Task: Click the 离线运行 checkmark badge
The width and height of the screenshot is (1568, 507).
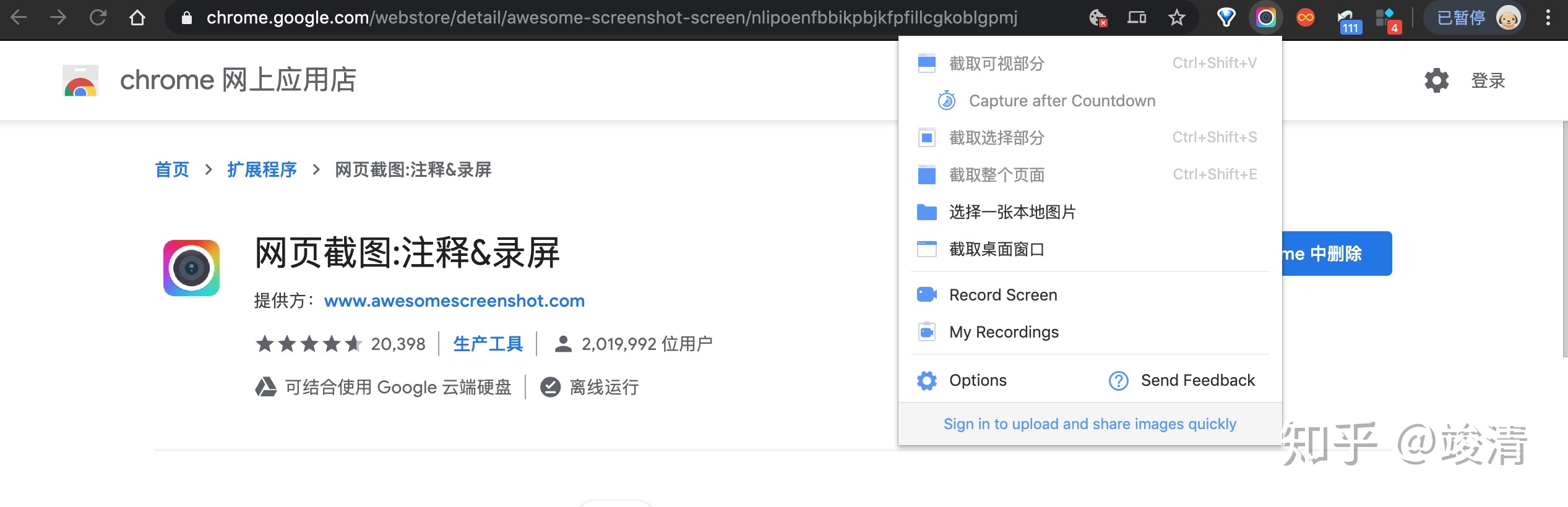Action: (x=550, y=387)
